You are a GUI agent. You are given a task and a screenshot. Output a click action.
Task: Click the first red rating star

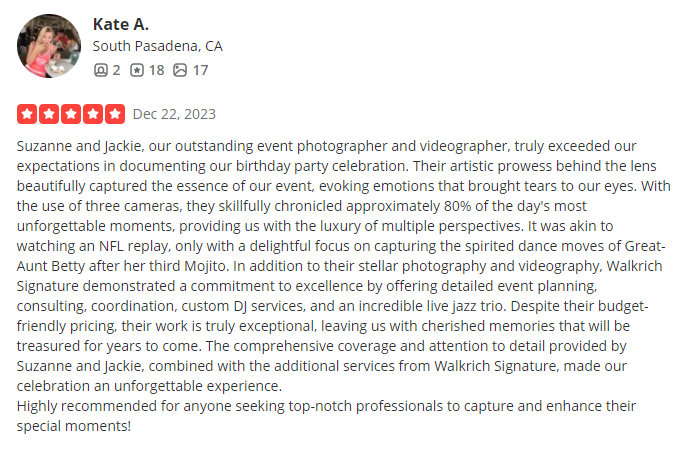[27, 114]
